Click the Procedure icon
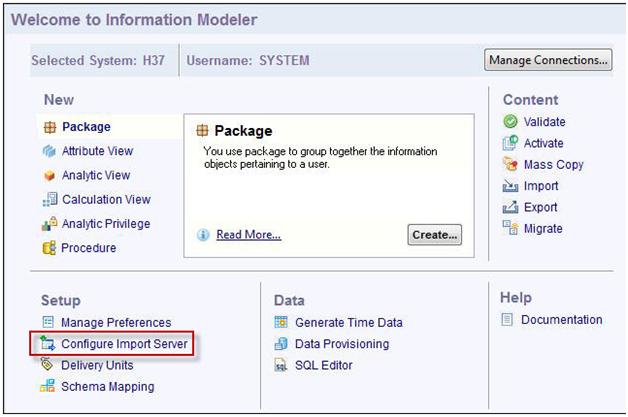 point(49,248)
